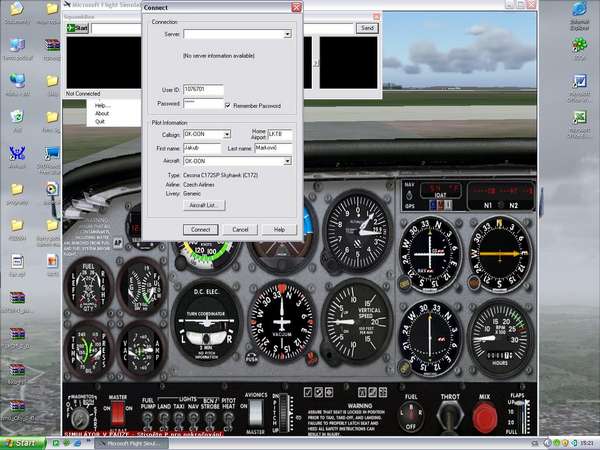600x450 pixels.
Task: Click the User ID input field
Action: tap(201, 89)
